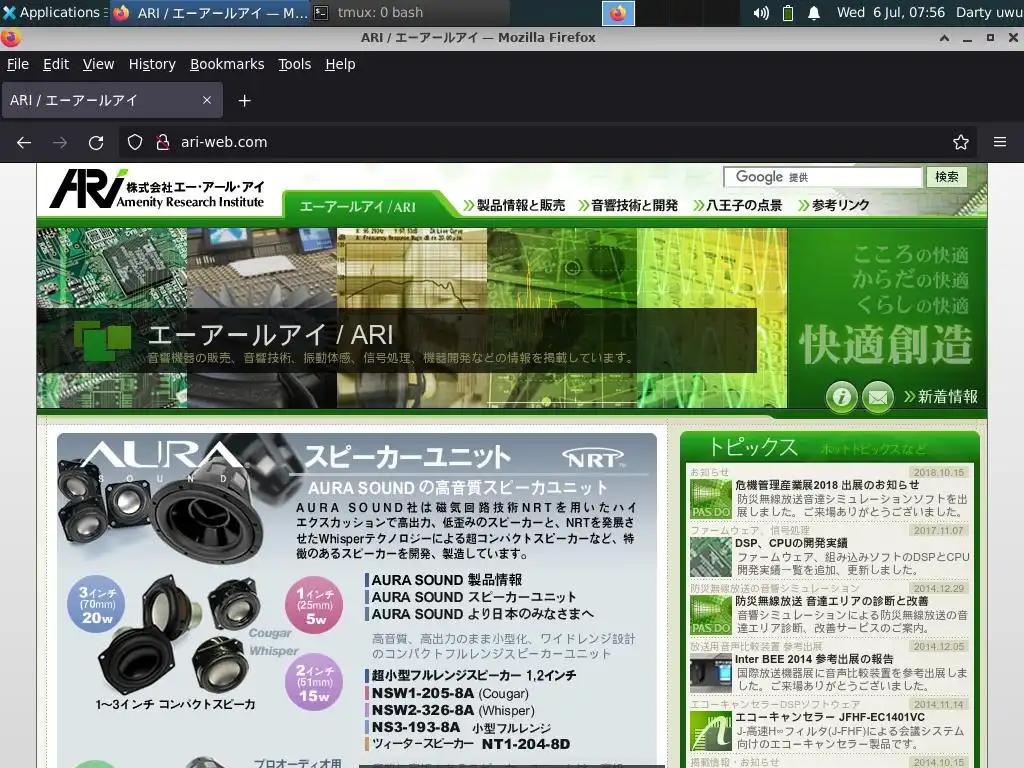Open 超小型フルレンジスピーカー 1,2インチ link
The image size is (1024, 768).
coord(474,675)
